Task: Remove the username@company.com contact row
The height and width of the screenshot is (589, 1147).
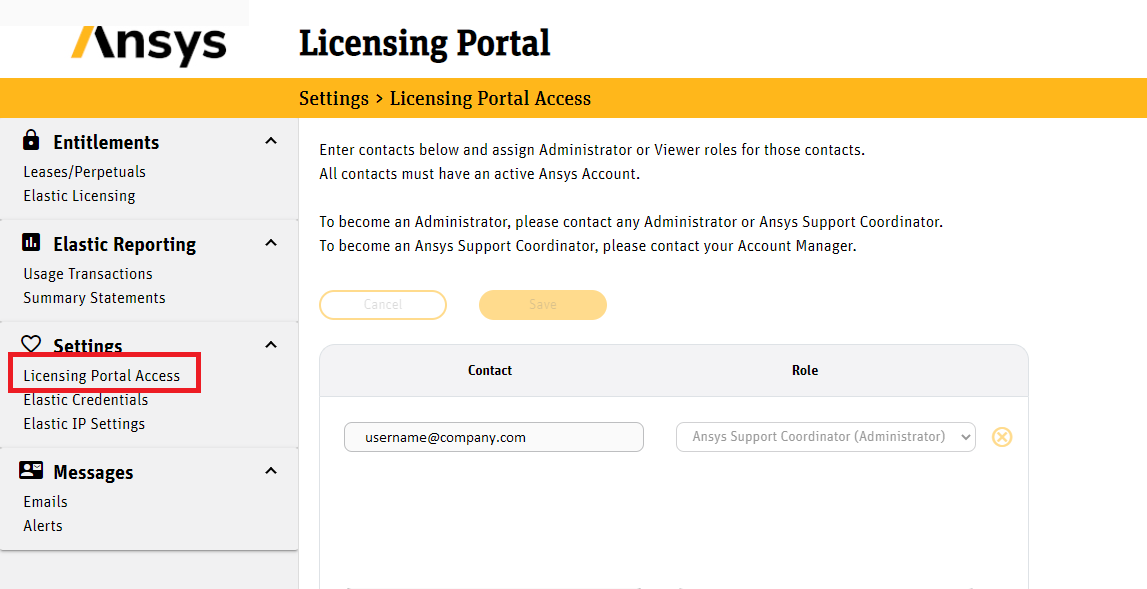Action: click(x=1002, y=437)
